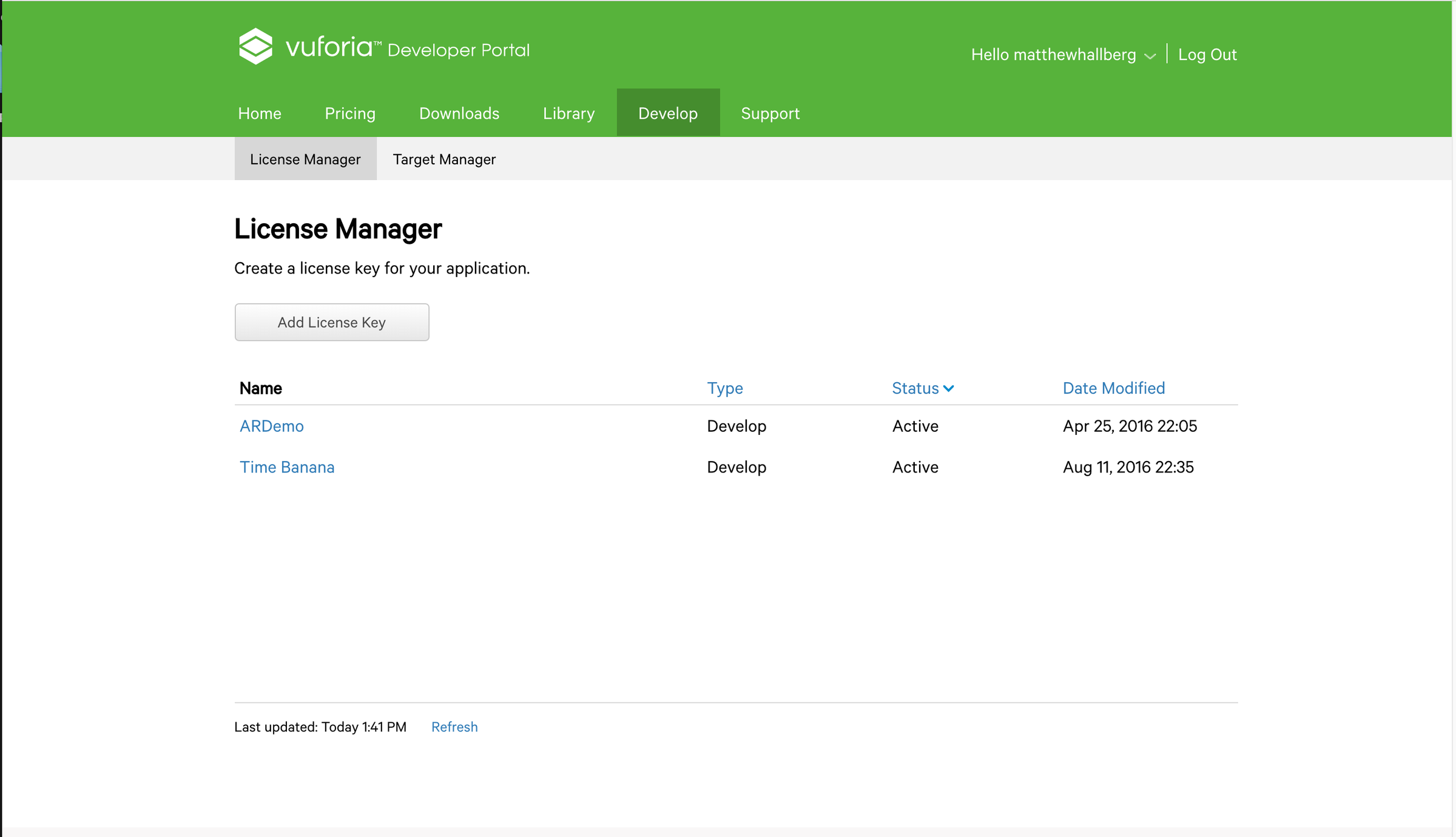Screen dimensions: 1456x837
Task: Click the Vuforia logo icon
Action: [255, 47]
